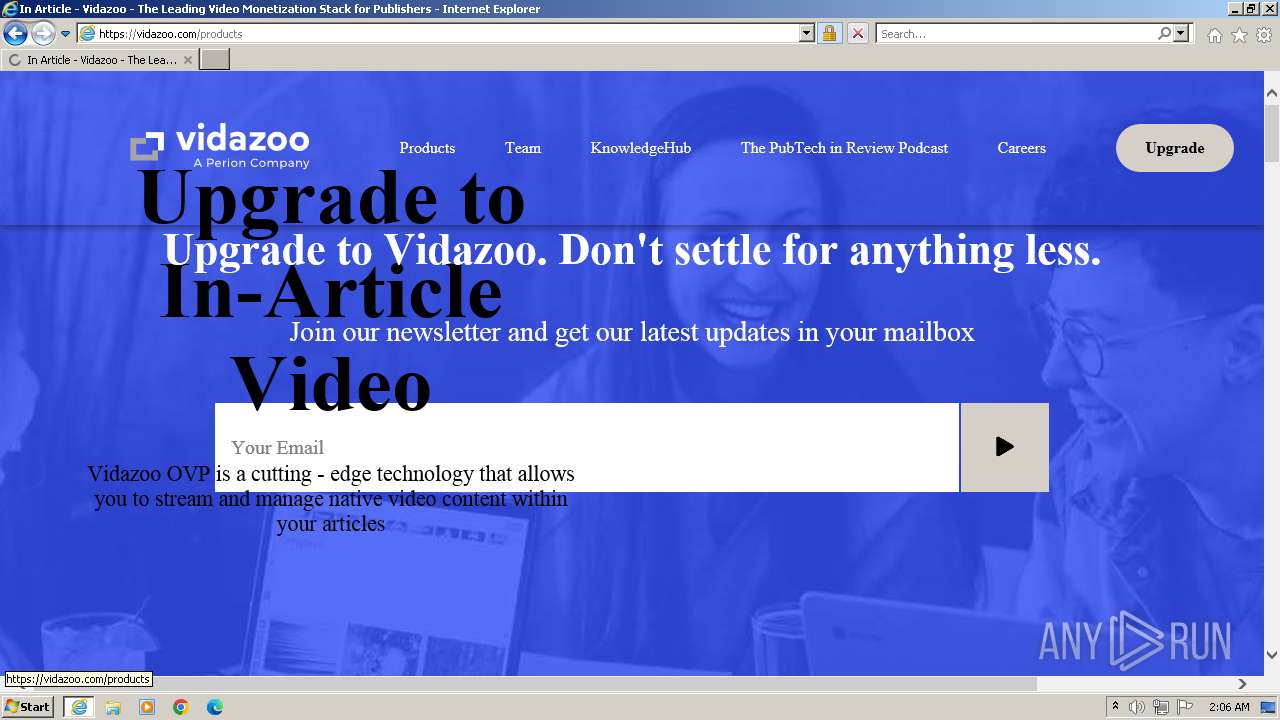1280x720 pixels.
Task: Open the Products menu item
Action: (427, 148)
